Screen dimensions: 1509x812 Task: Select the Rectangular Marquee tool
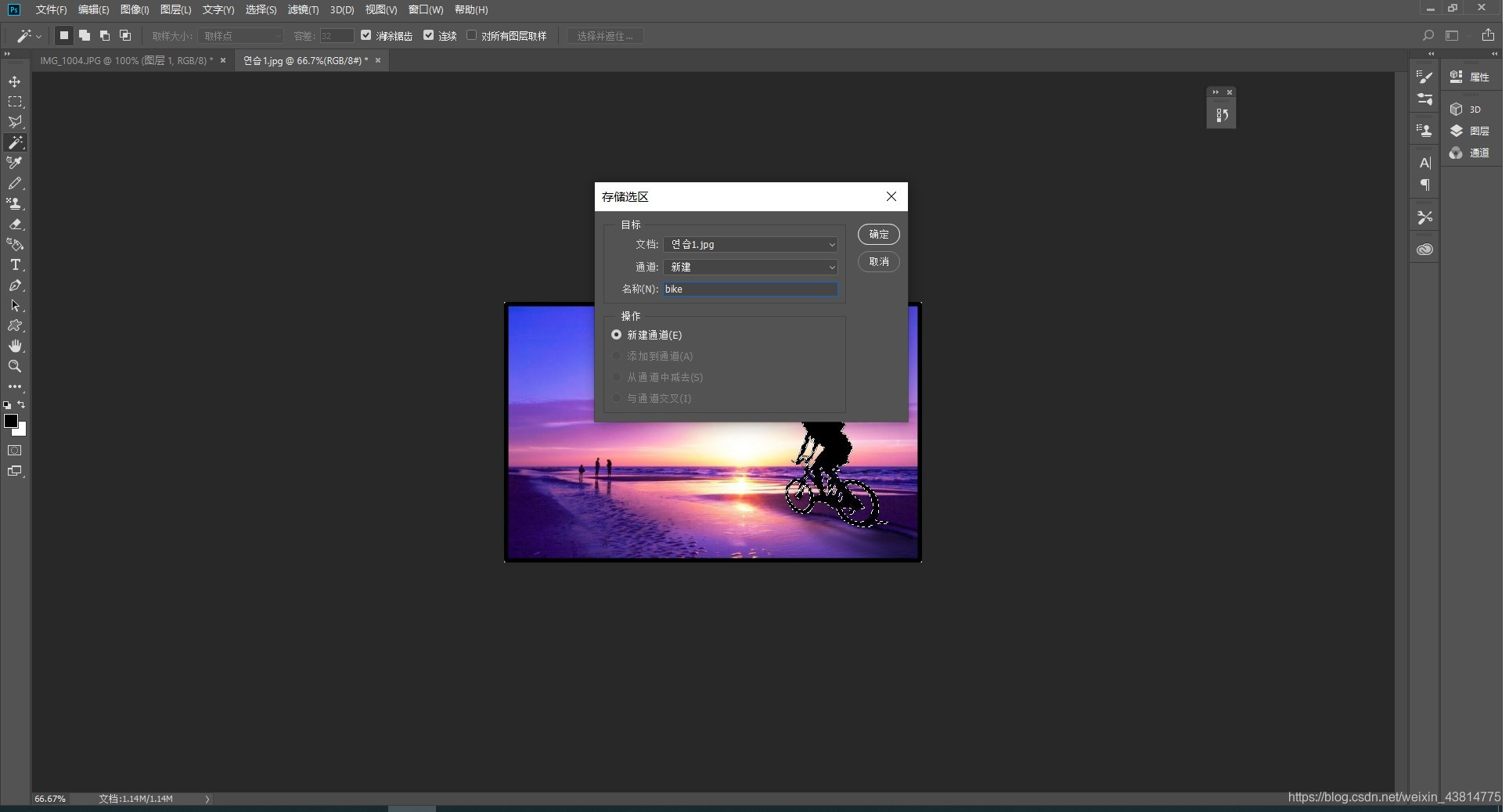tap(15, 102)
